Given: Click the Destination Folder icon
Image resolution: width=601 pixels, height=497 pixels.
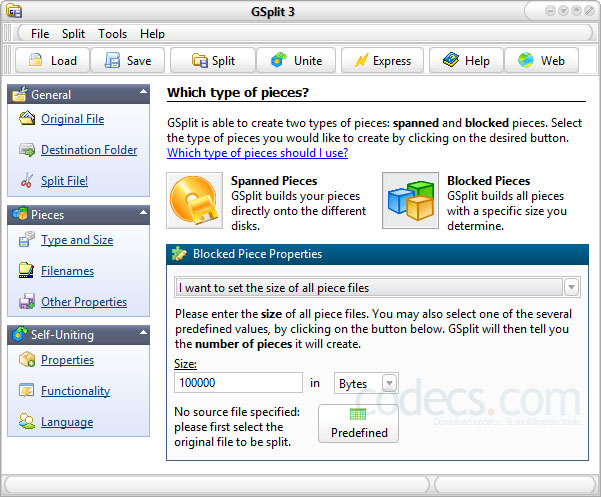Looking at the screenshot, I should coord(27,150).
